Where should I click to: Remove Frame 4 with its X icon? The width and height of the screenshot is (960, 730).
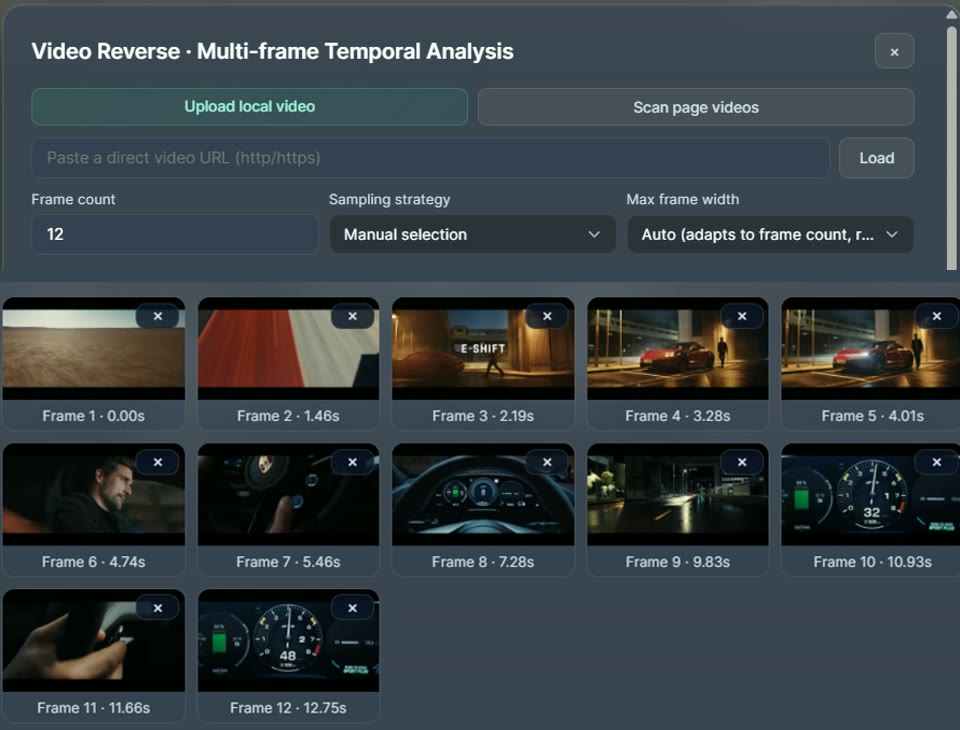[742, 316]
